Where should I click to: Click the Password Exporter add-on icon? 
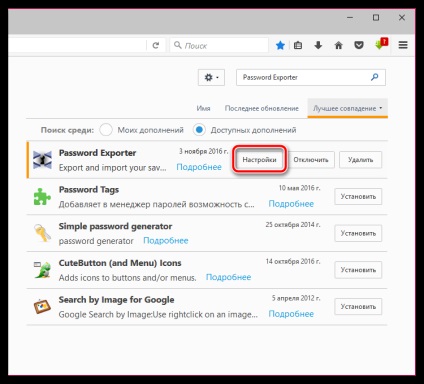coord(42,160)
